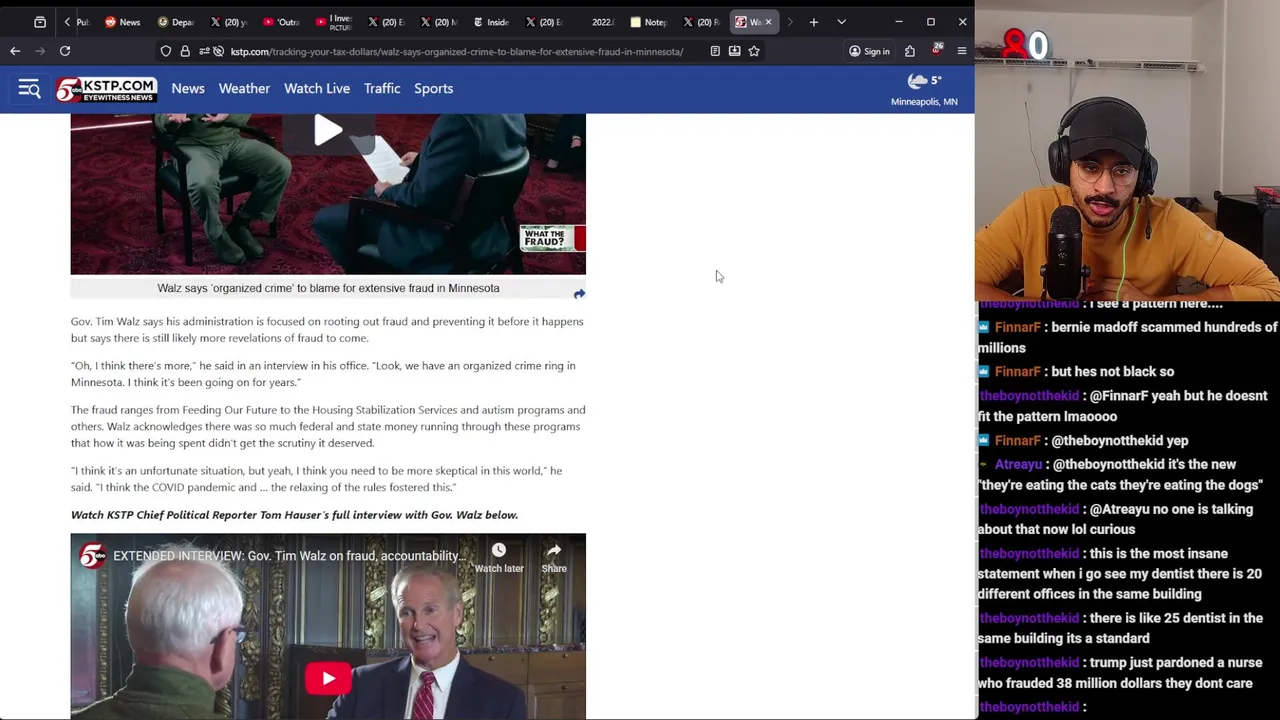
Task: Open the Watch Live section
Action: 317,88
